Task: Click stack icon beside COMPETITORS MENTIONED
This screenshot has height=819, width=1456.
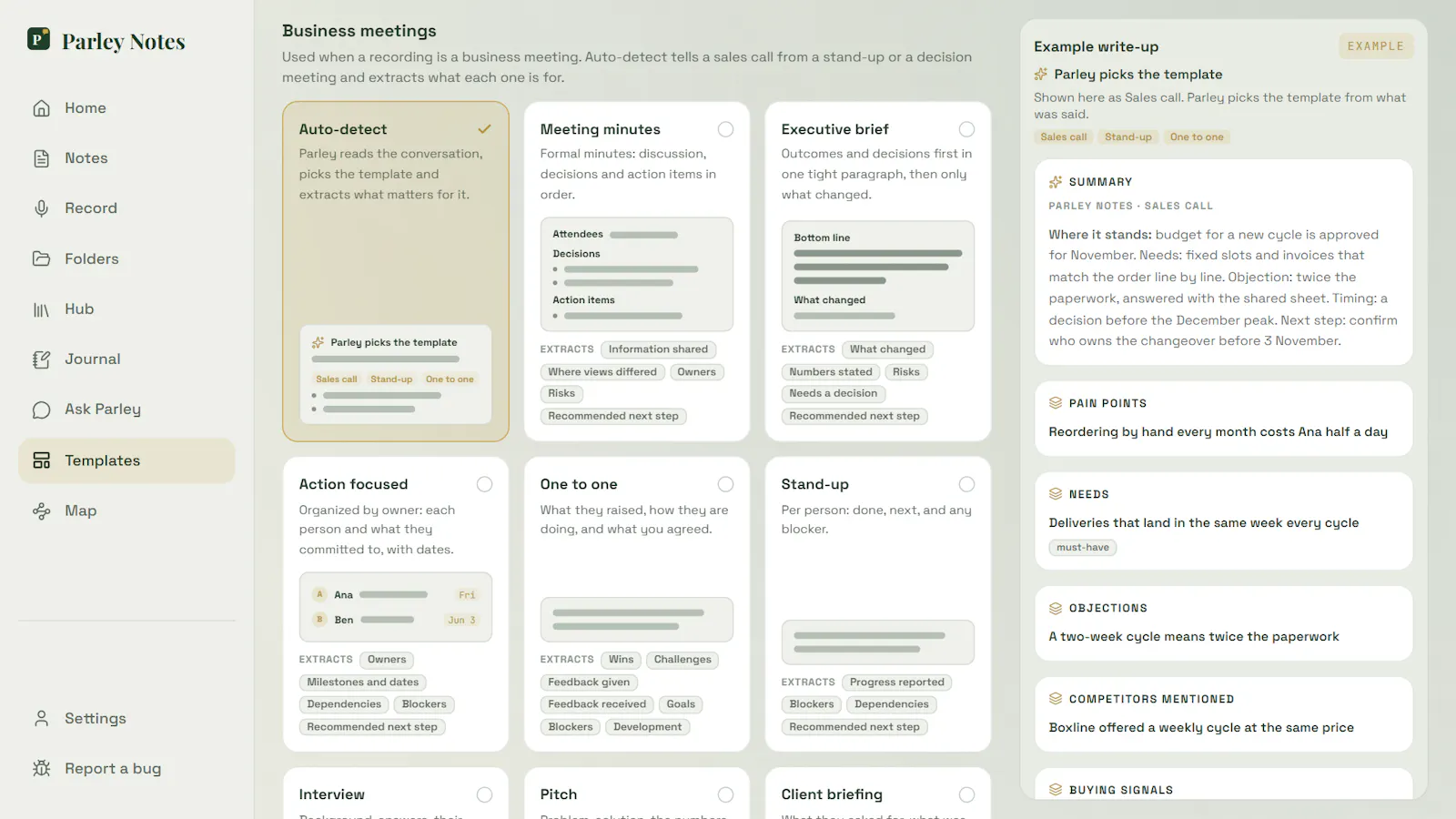Action: point(1056,699)
